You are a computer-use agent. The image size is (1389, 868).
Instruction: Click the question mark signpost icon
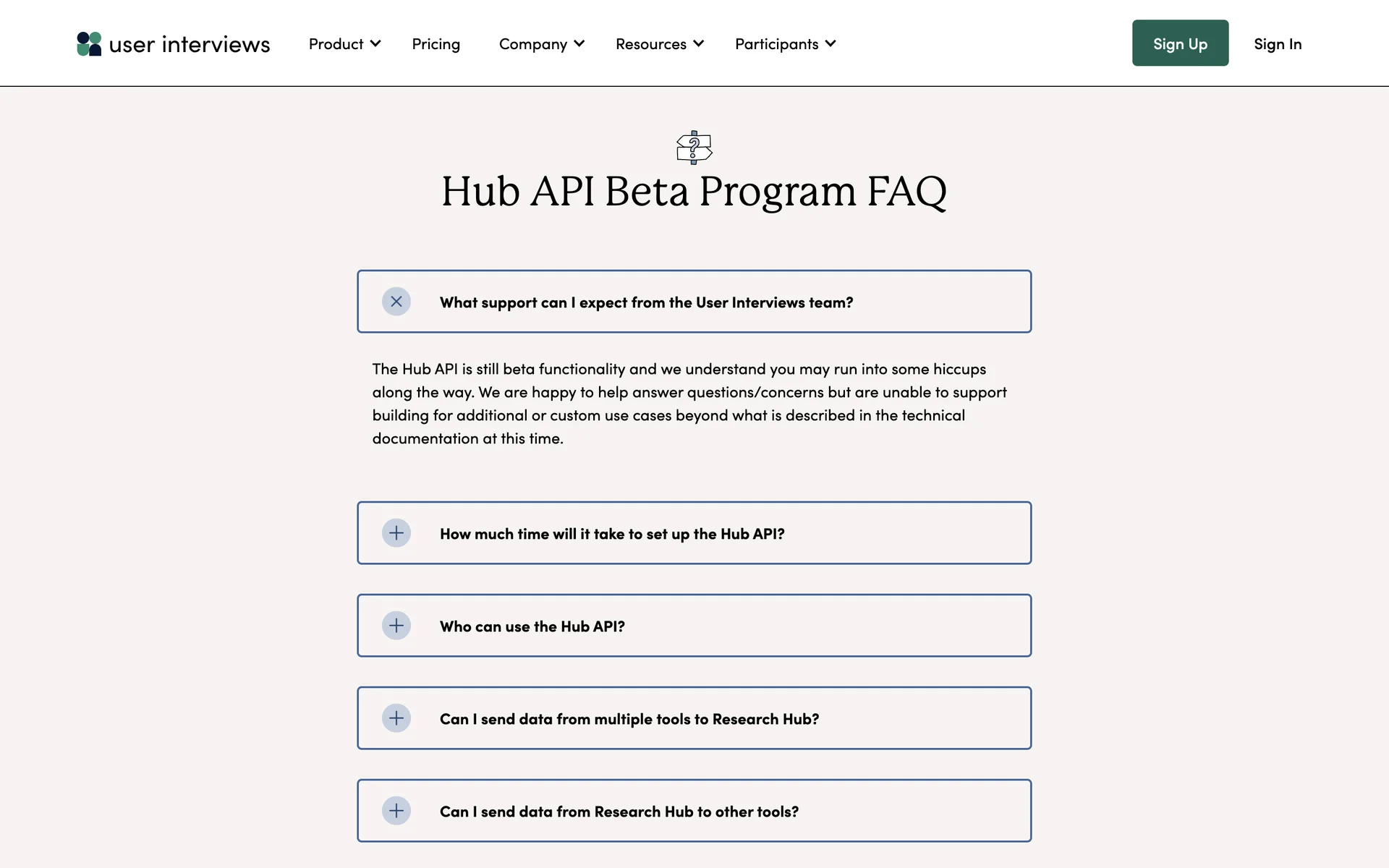[694, 148]
